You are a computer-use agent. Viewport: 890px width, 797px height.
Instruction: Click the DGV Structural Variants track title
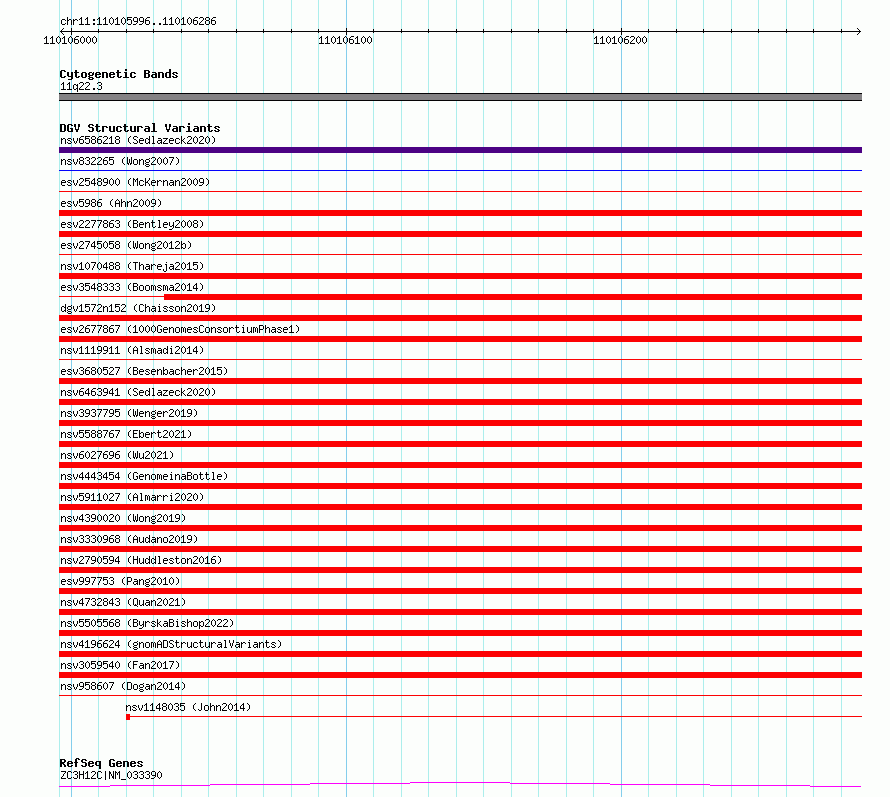click(x=140, y=128)
